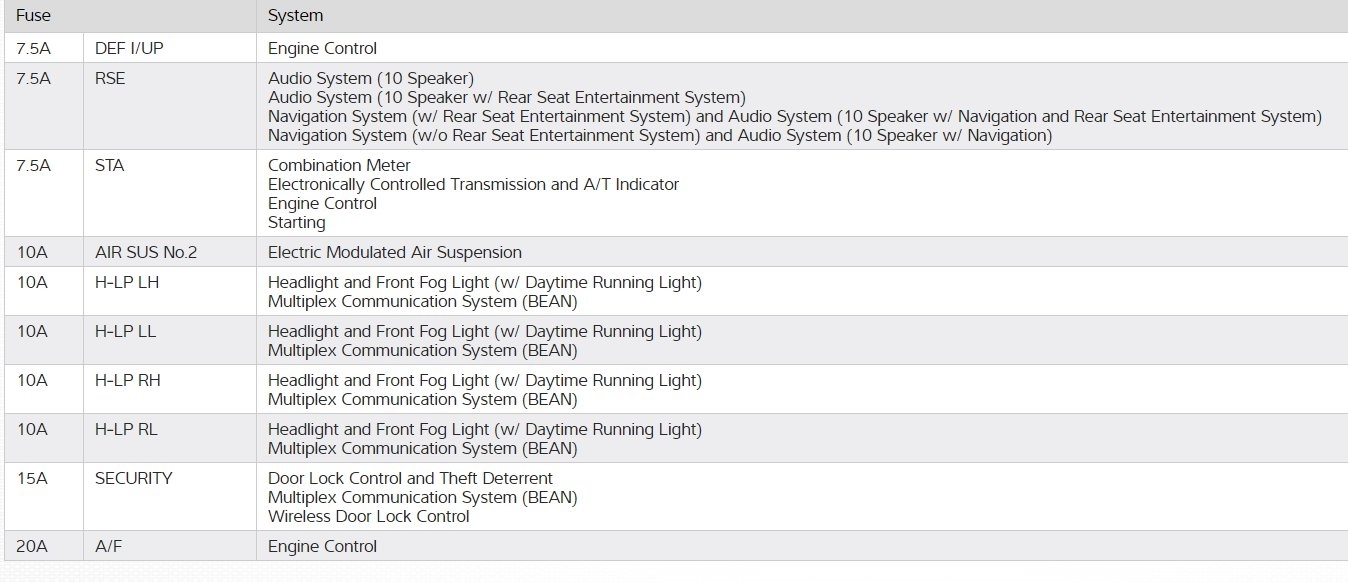Select Electric Modulated Air Suspension text
Viewport: 1348px width, 582px height.
pos(395,252)
